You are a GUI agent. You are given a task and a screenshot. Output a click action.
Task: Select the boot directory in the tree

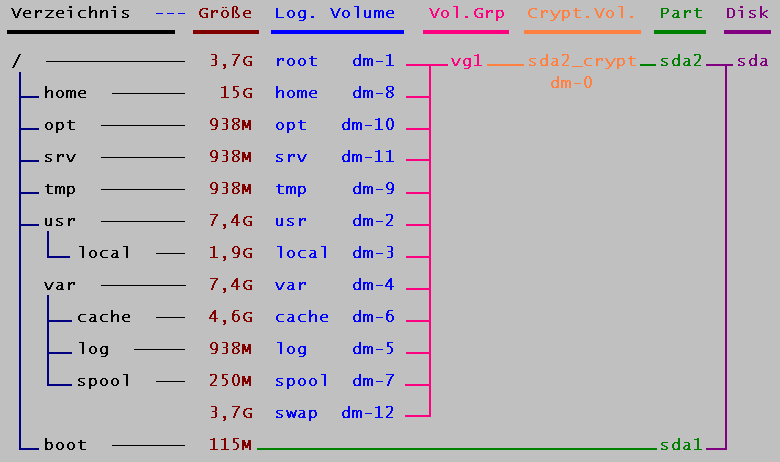65,445
